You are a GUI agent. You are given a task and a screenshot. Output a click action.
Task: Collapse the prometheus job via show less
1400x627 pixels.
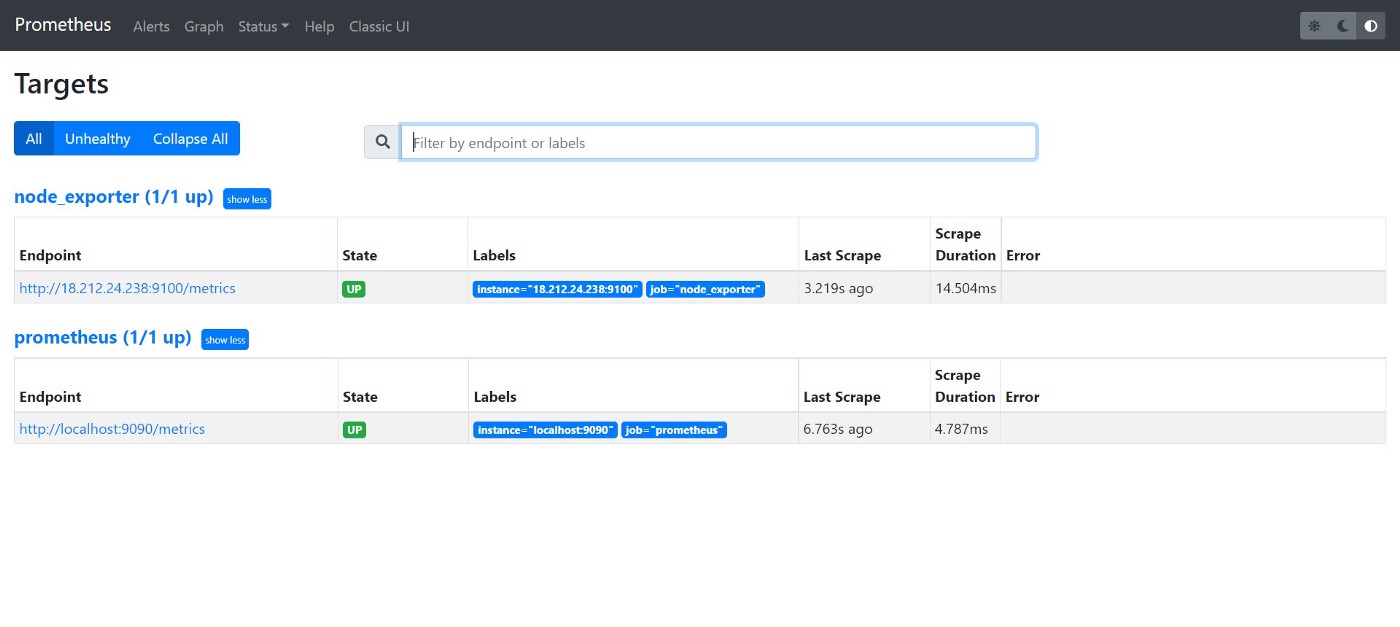pyautogui.click(x=224, y=339)
